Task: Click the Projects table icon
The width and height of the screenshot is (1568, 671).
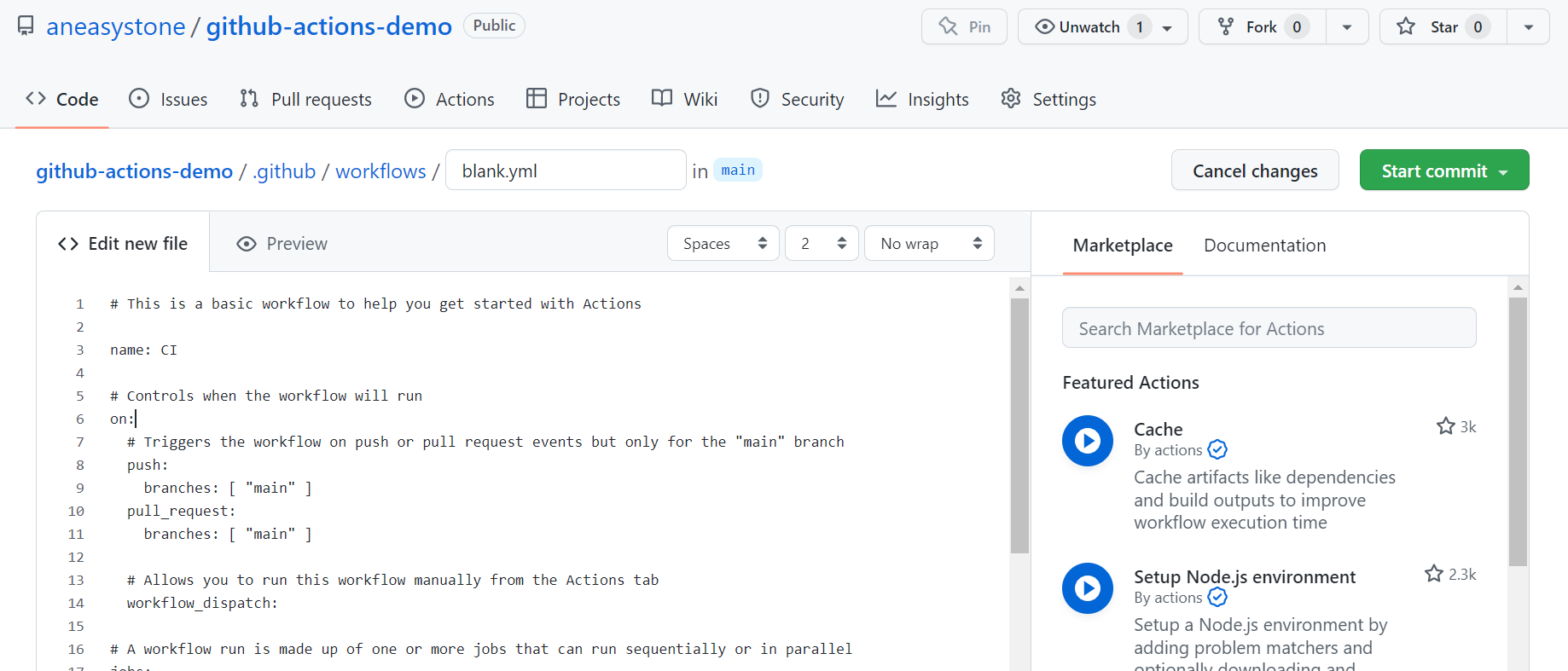Action: 537,98
